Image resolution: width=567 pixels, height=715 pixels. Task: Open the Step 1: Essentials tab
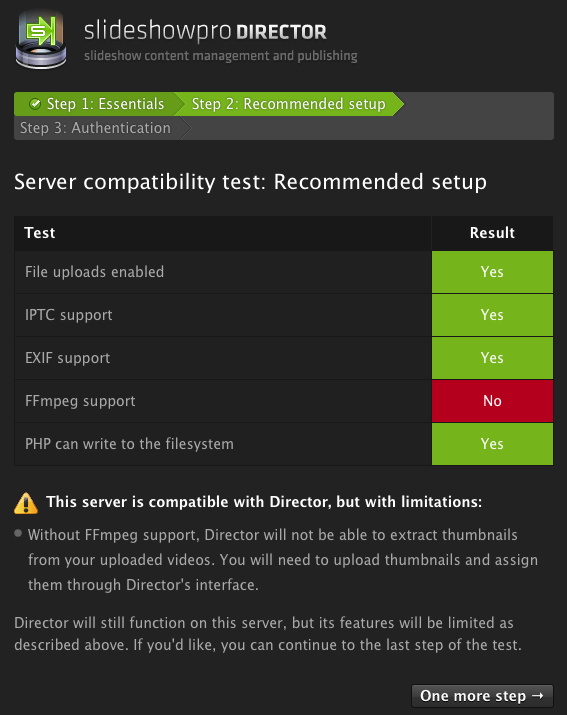[x=95, y=104]
